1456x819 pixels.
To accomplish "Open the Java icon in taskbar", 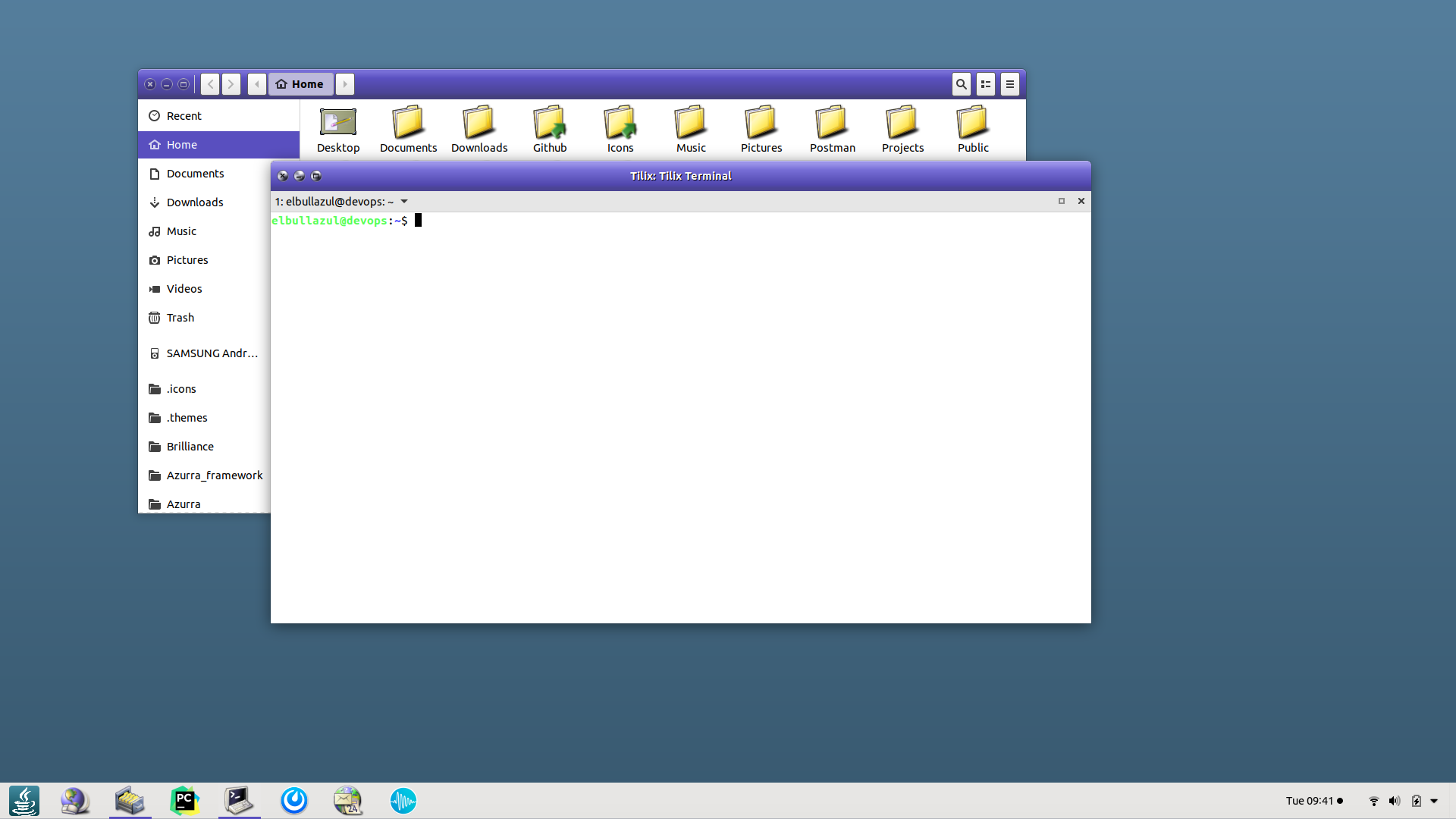I will [x=24, y=800].
